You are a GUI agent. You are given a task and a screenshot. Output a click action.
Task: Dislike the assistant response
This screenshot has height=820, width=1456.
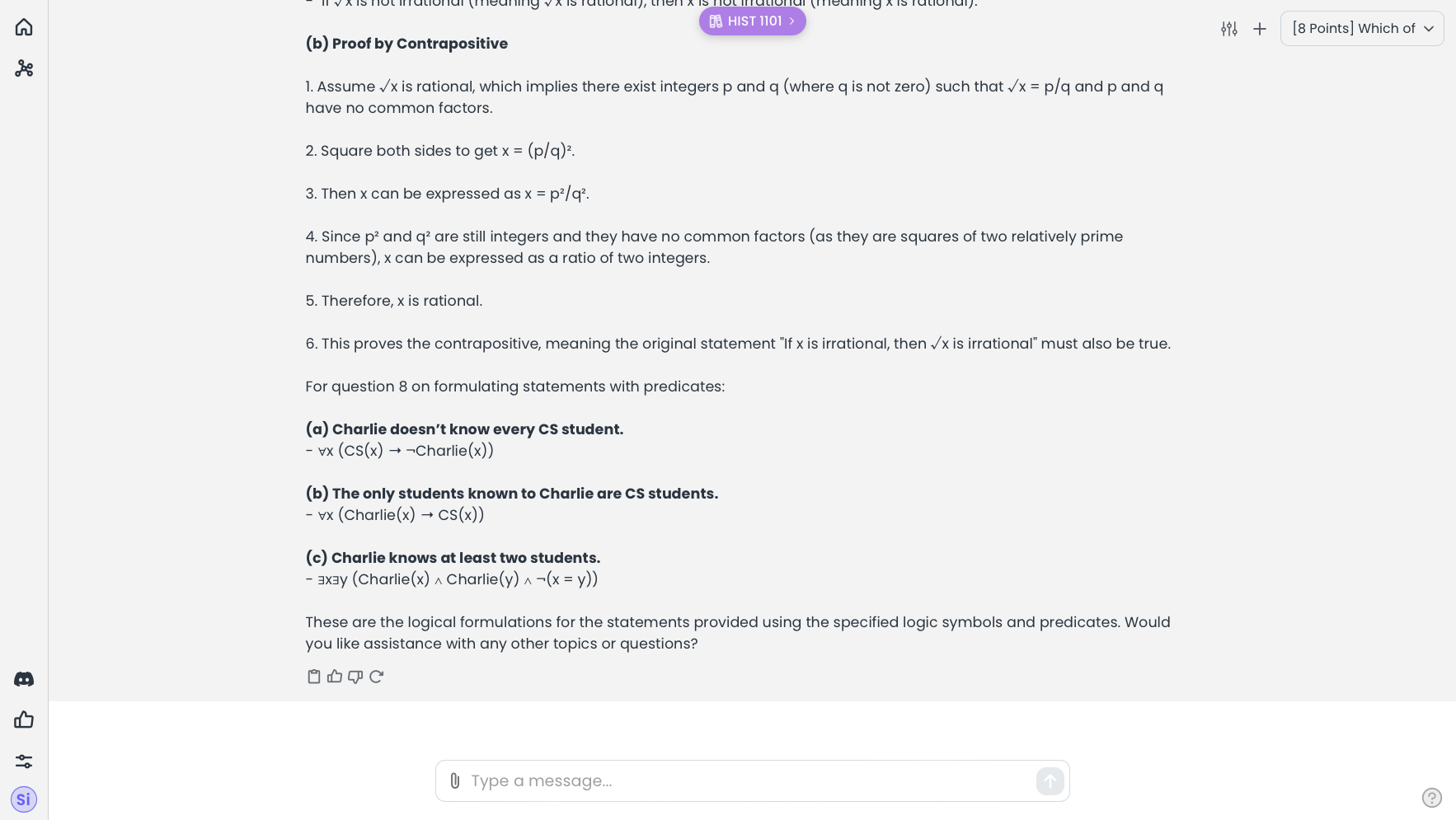355,677
